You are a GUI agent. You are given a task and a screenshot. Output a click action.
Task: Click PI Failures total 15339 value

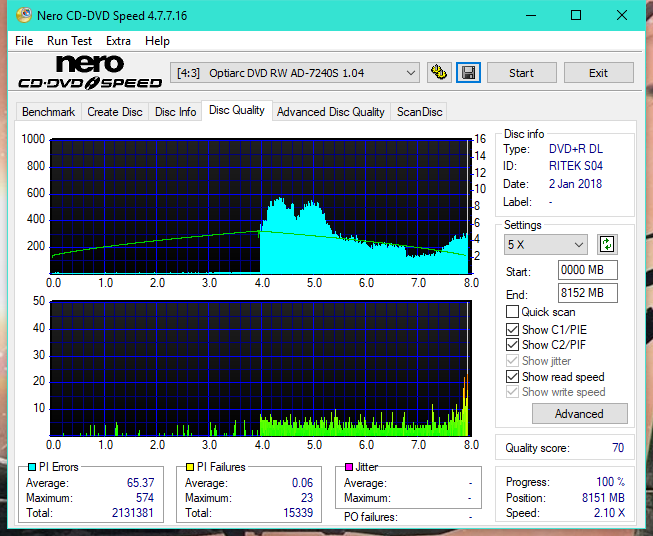(x=298, y=513)
